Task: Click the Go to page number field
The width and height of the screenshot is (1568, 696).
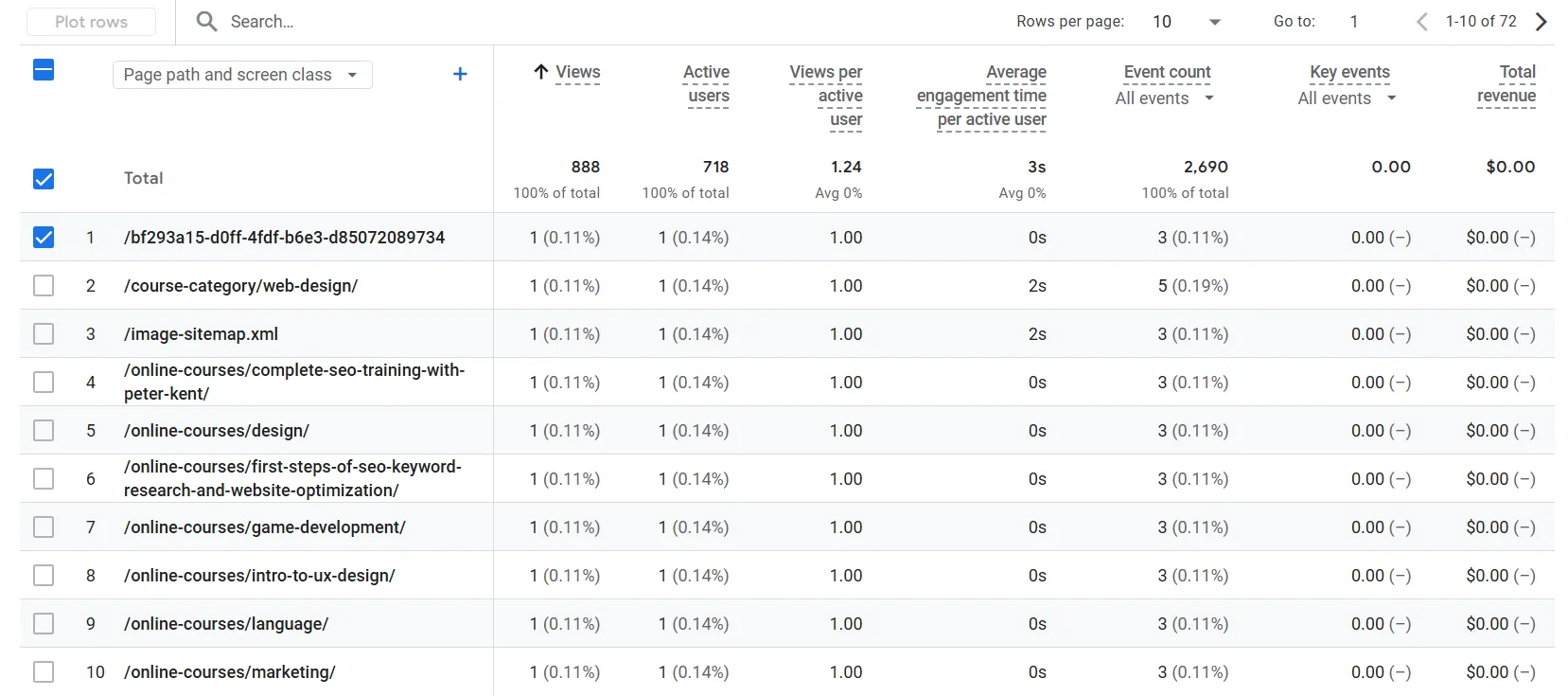Action: point(1354,21)
